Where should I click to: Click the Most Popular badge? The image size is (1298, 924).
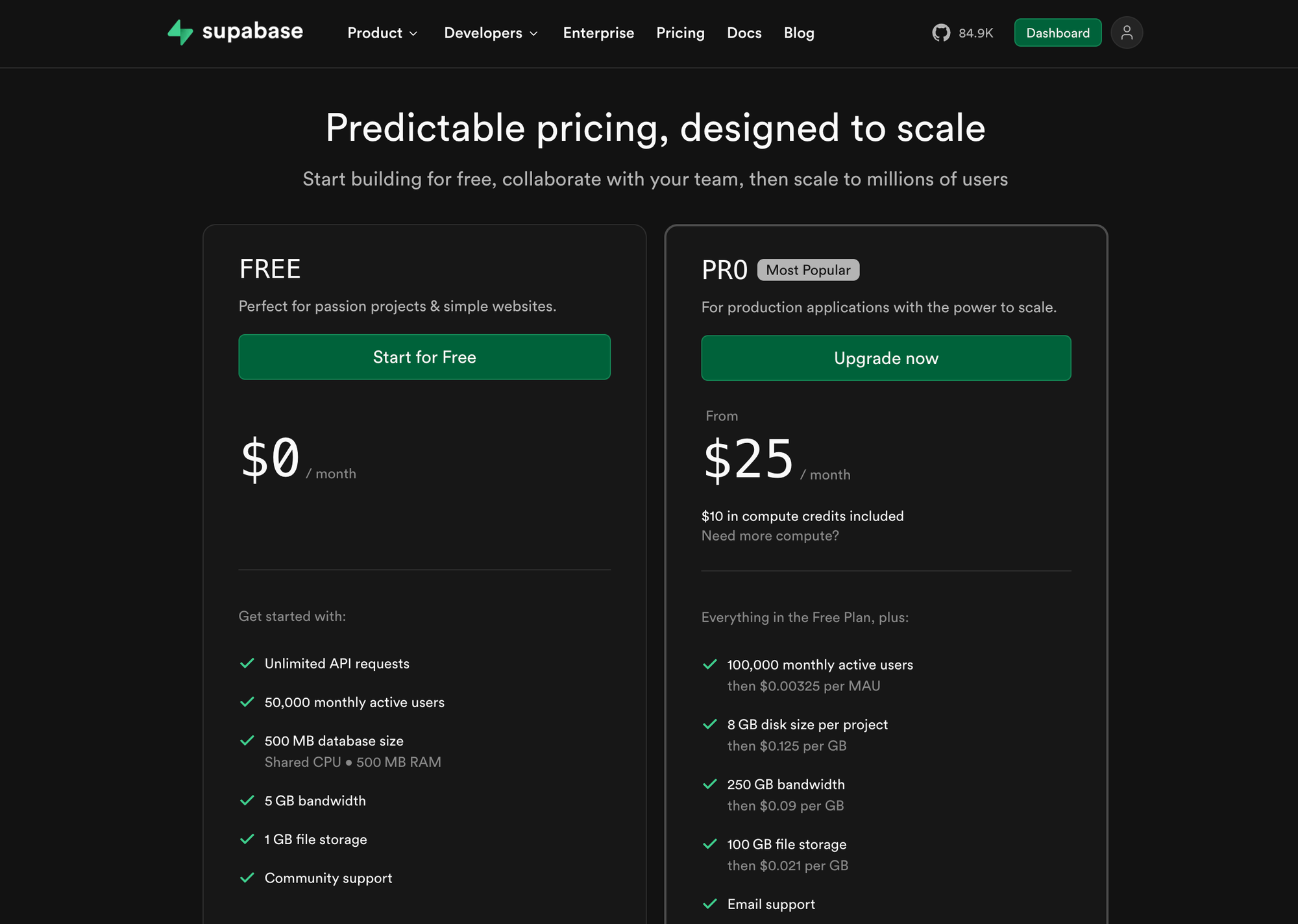pos(808,270)
